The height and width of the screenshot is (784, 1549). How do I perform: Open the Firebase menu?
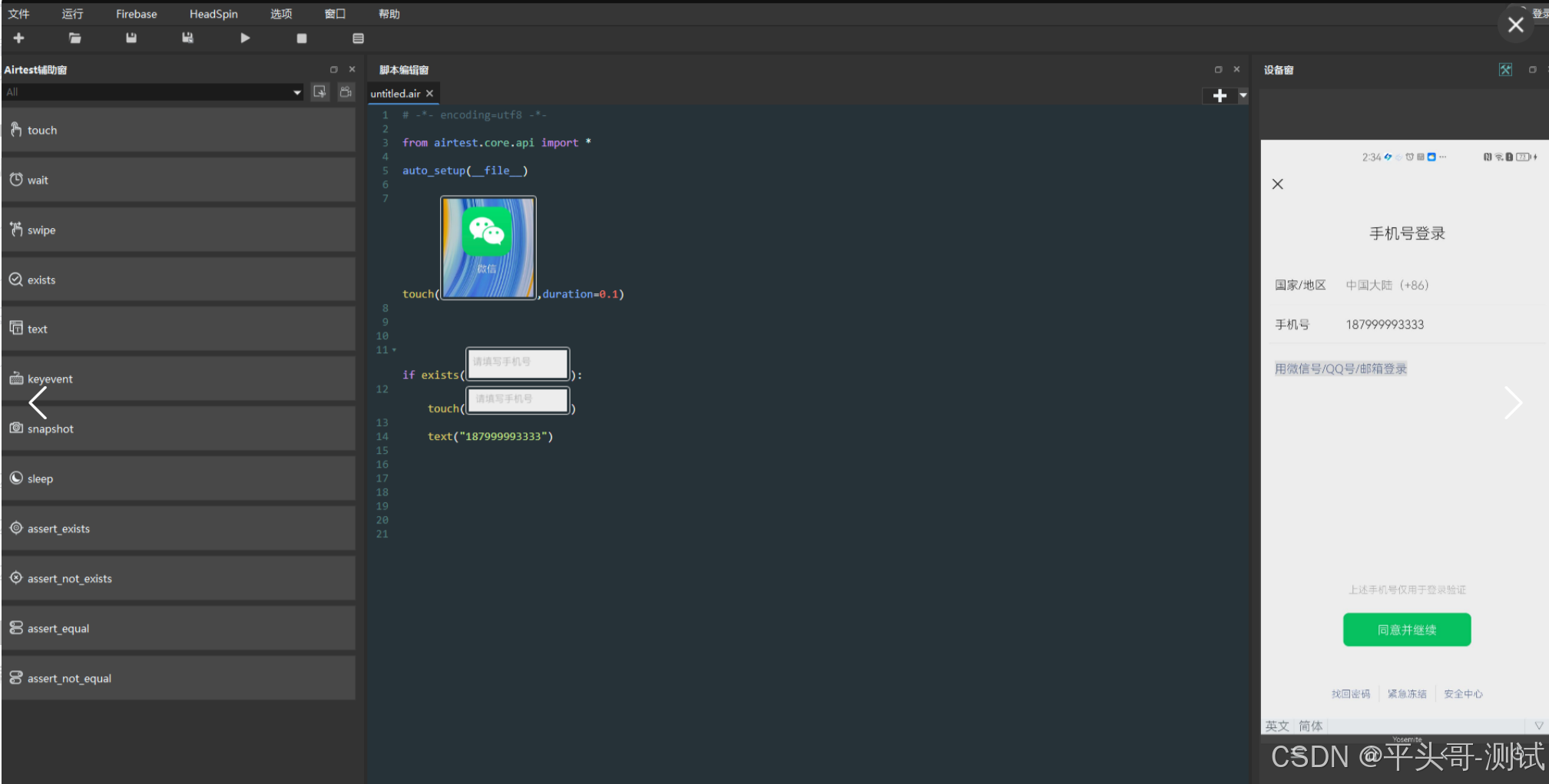[137, 14]
